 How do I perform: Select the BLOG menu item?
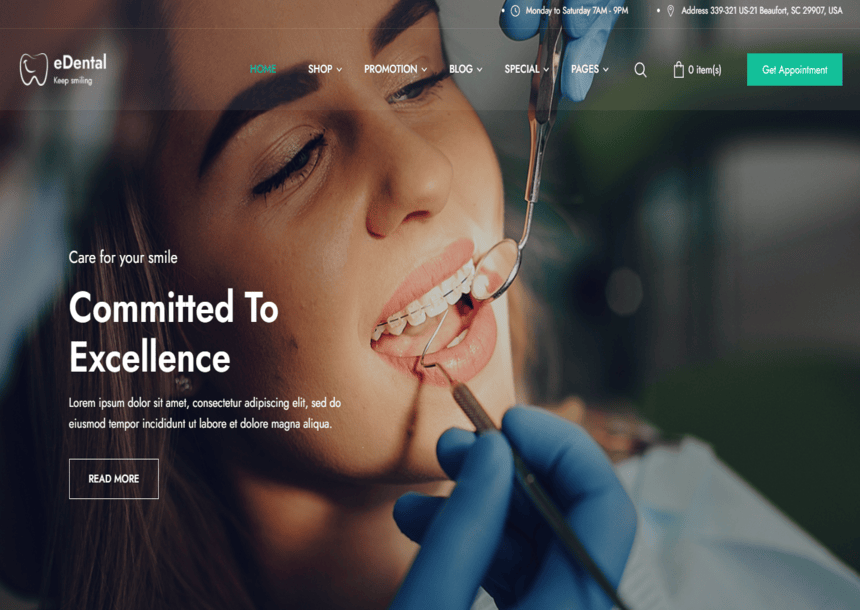(461, 69)
